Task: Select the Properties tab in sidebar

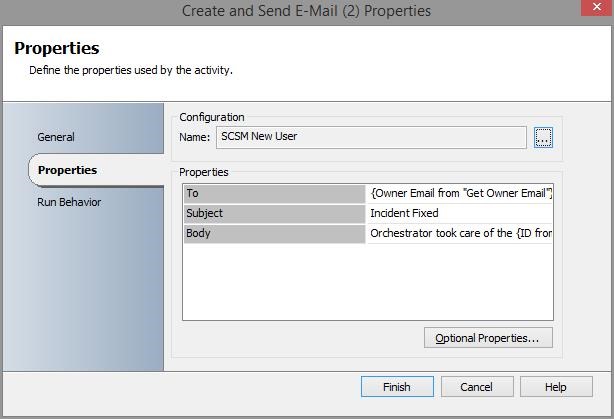Action: coord(67,170)
